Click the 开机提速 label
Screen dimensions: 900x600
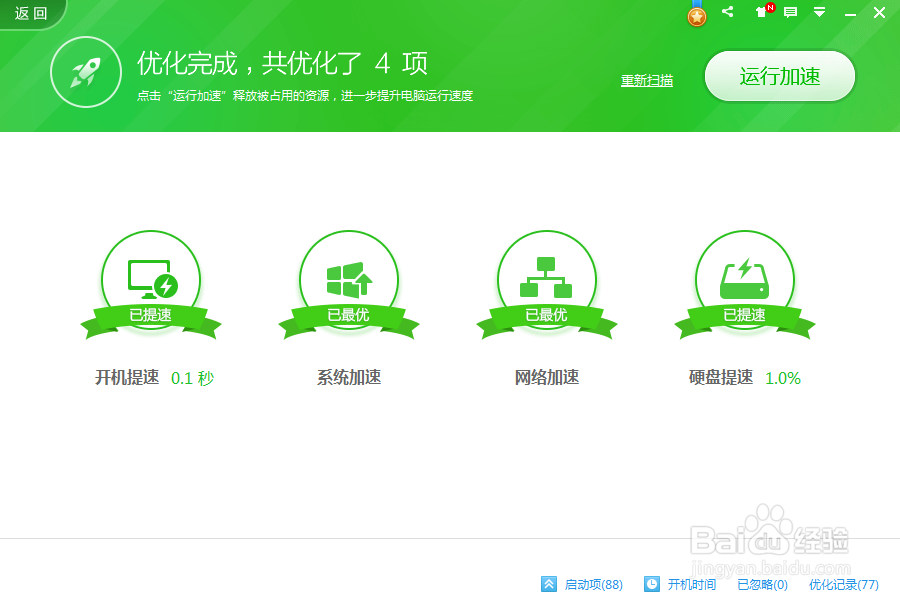[127, 377]
